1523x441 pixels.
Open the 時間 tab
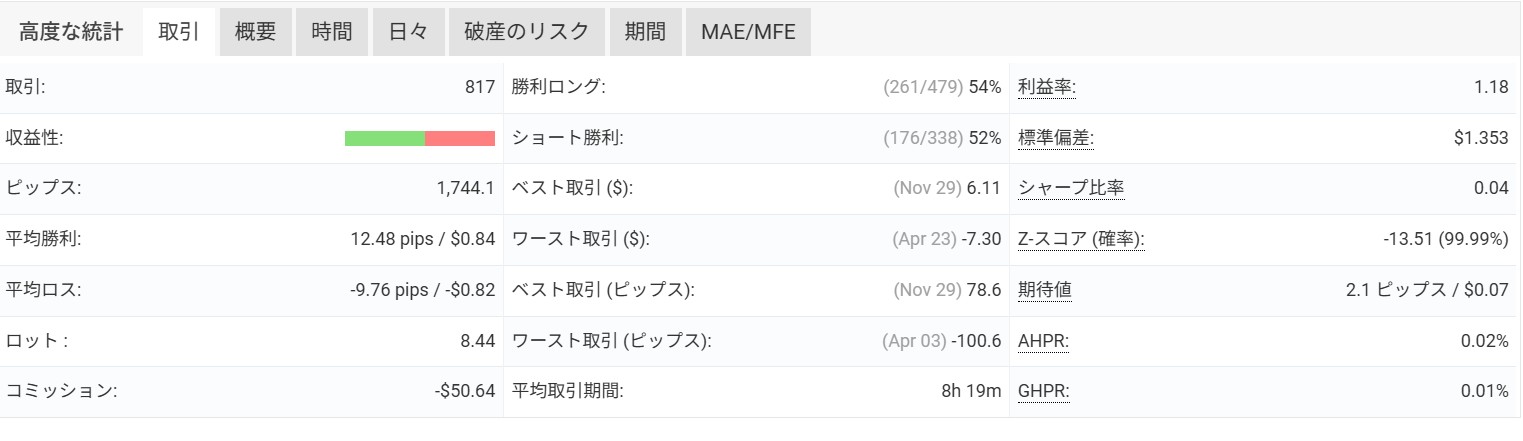point(331,31)
